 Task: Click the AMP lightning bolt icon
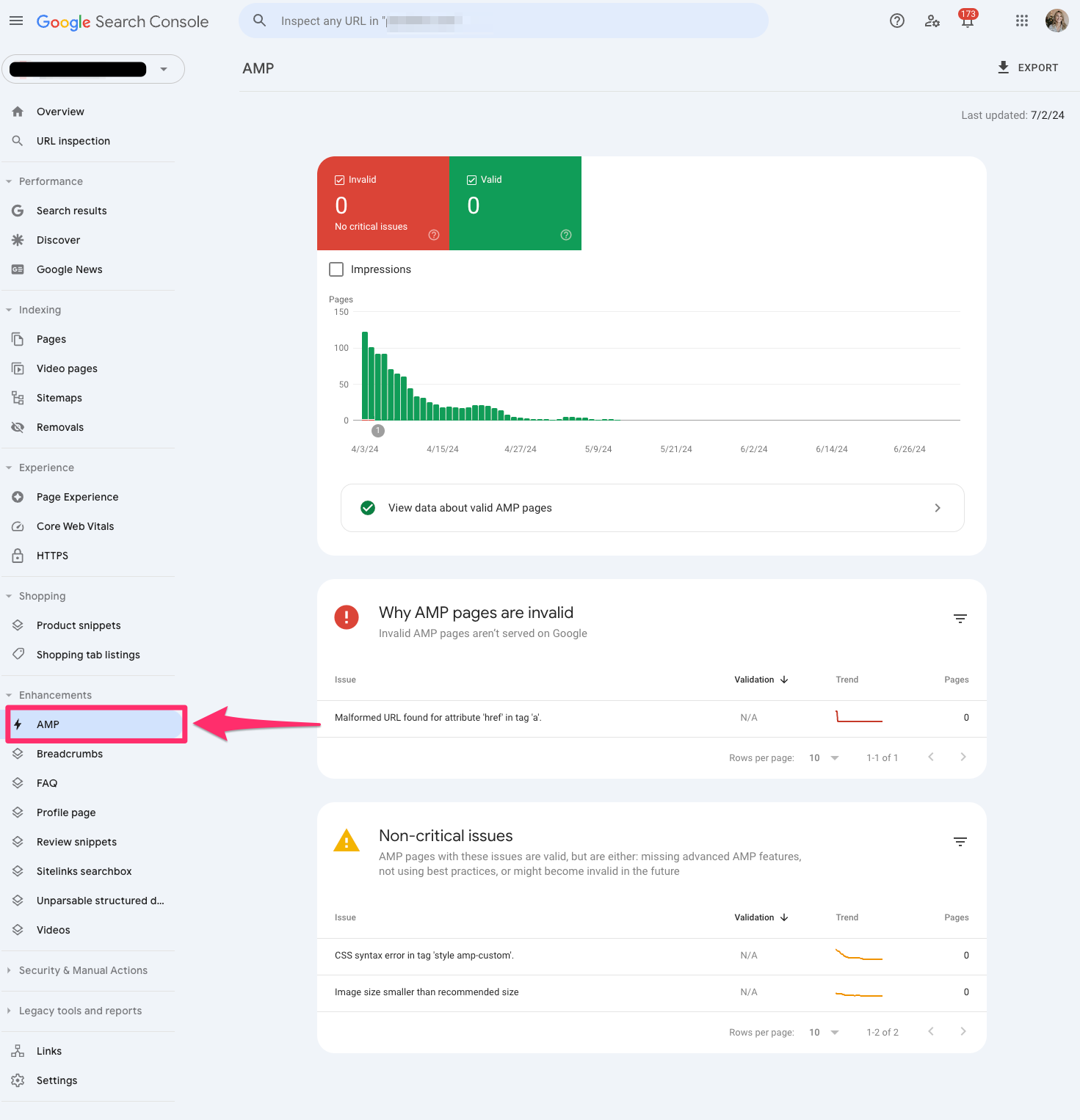tap(18, 724)
